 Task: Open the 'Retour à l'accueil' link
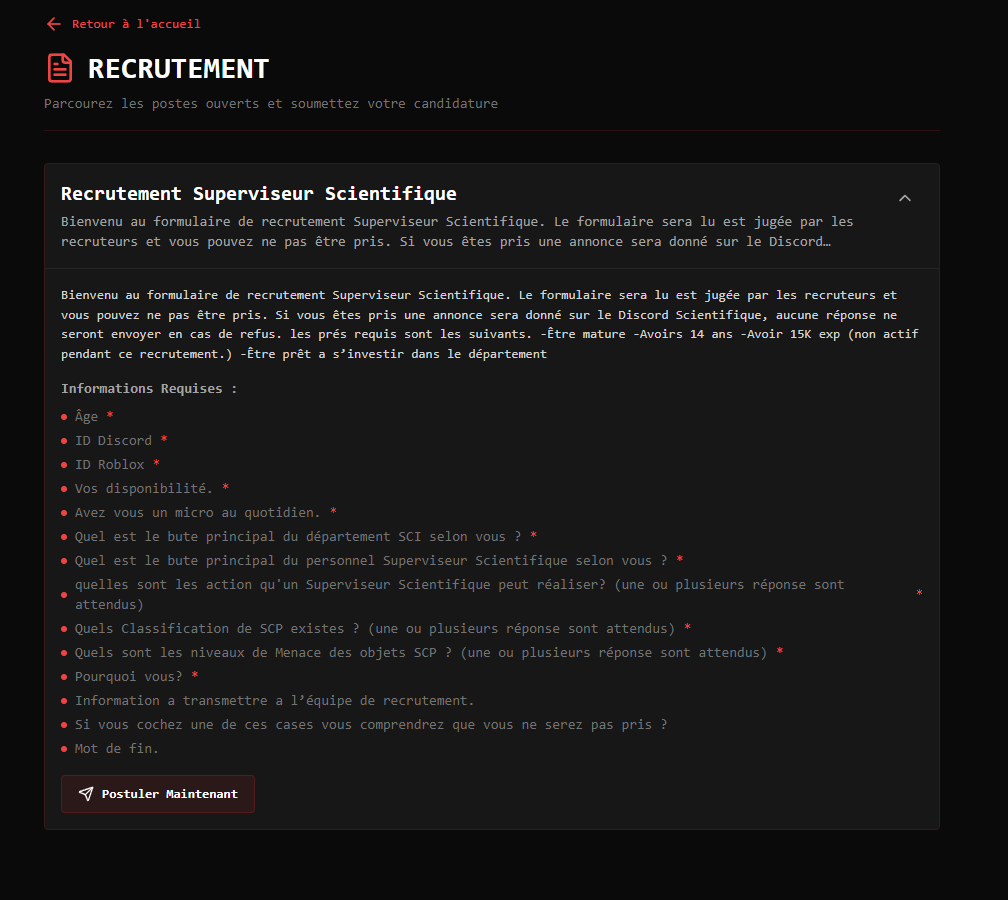pyautogui.click(x=135, y=24)
